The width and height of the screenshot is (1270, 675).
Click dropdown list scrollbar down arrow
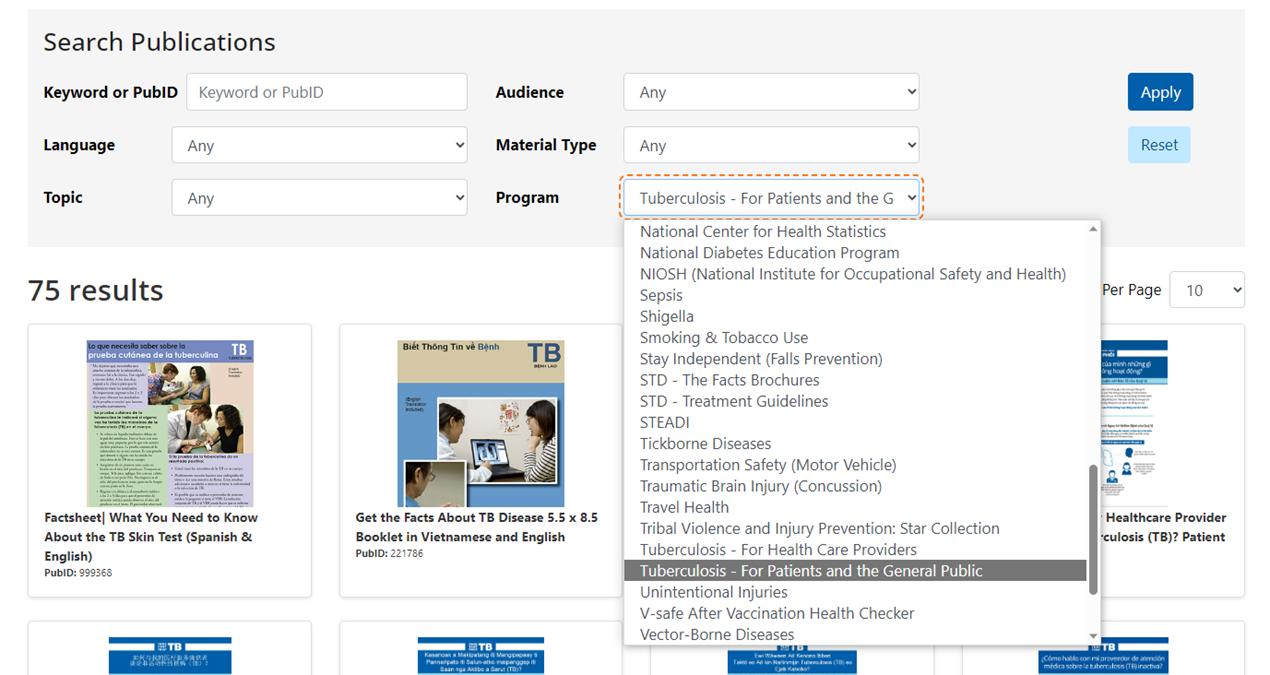click(1093, 636)
